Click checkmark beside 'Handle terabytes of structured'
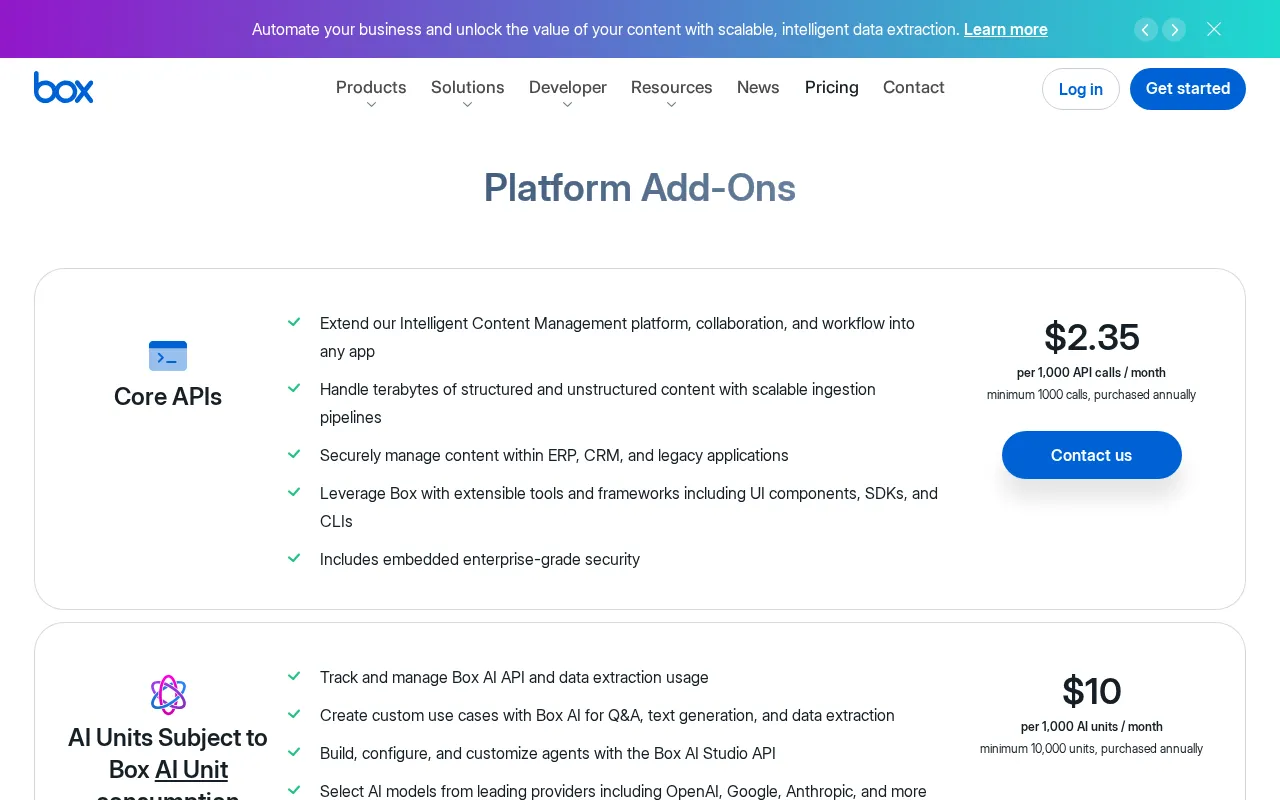Screen dimensions: 1280x800 [x=294, y=388]
